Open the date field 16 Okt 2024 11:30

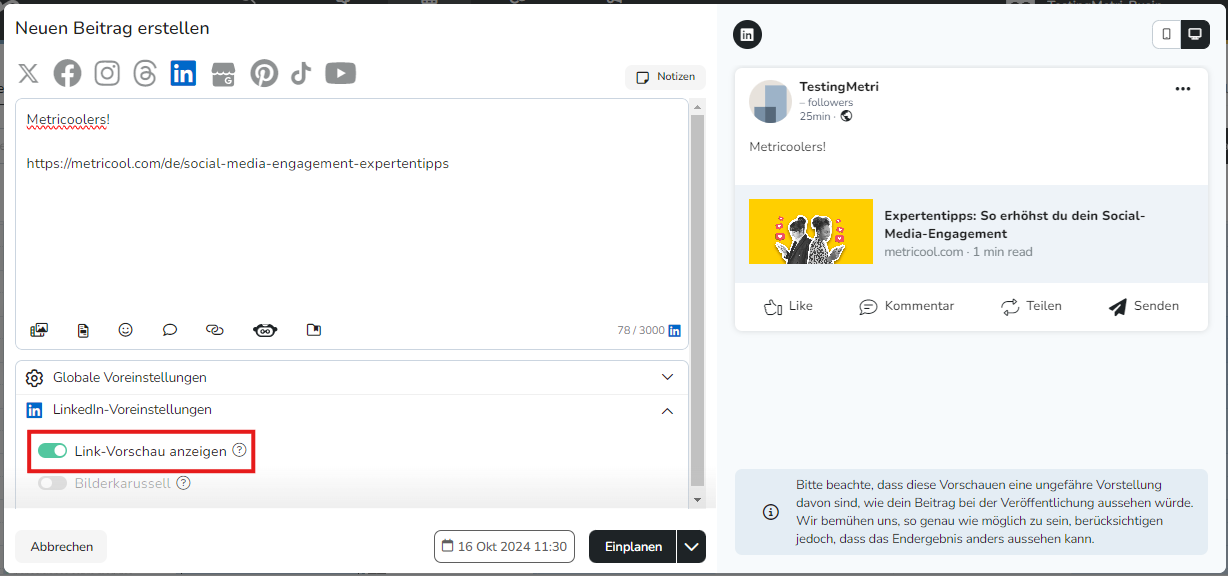[504, 547]
